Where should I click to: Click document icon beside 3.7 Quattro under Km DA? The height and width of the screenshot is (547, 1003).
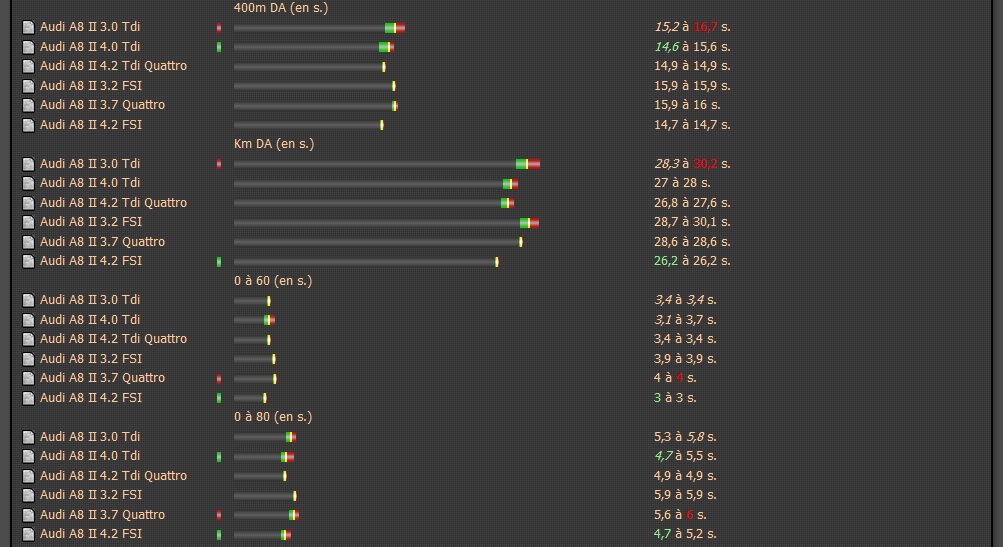coord(28,242)
